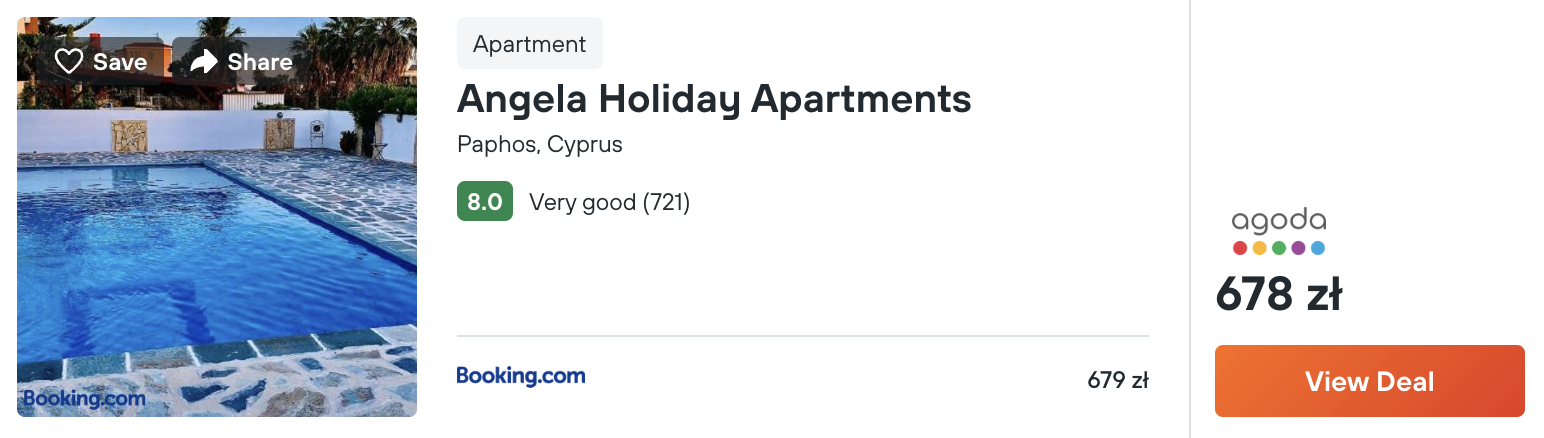This screenshot has height=438, width=1544.
Task: Click the Paphos, Cyprus location text
Action: [x=540, y=144]
